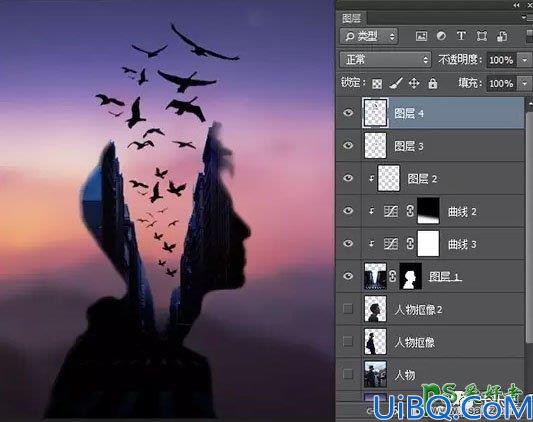The image size is (533, 422).
Task: Select layer name 人物
Action: click(x=405, y=375)
